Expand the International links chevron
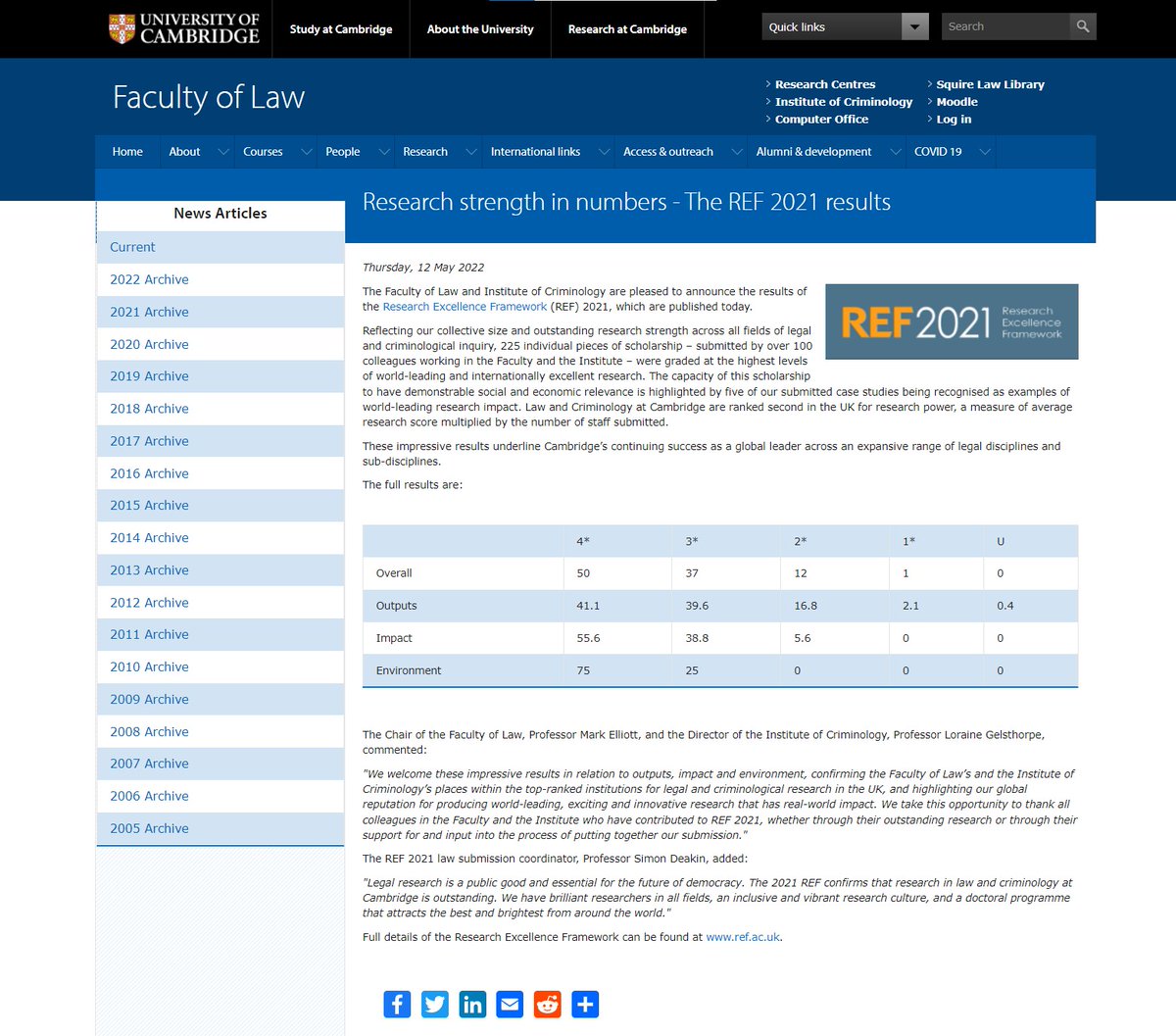 [x=604, y=152]
